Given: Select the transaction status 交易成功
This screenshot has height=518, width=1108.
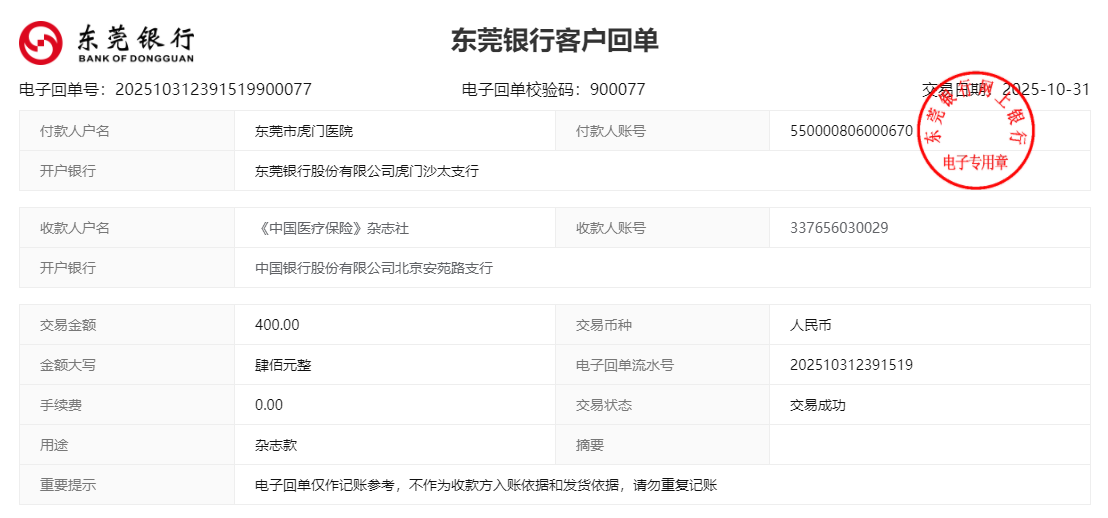Looking at the screenshot, I should (817, 405).
